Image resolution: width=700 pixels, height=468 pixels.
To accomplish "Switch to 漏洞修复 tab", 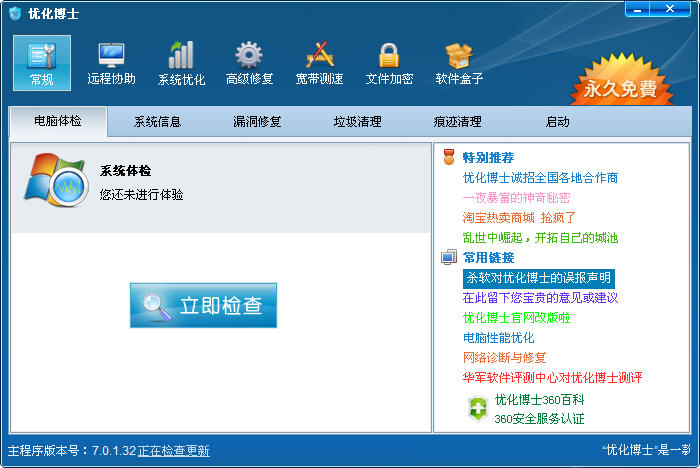I will (x=257, y=122).
